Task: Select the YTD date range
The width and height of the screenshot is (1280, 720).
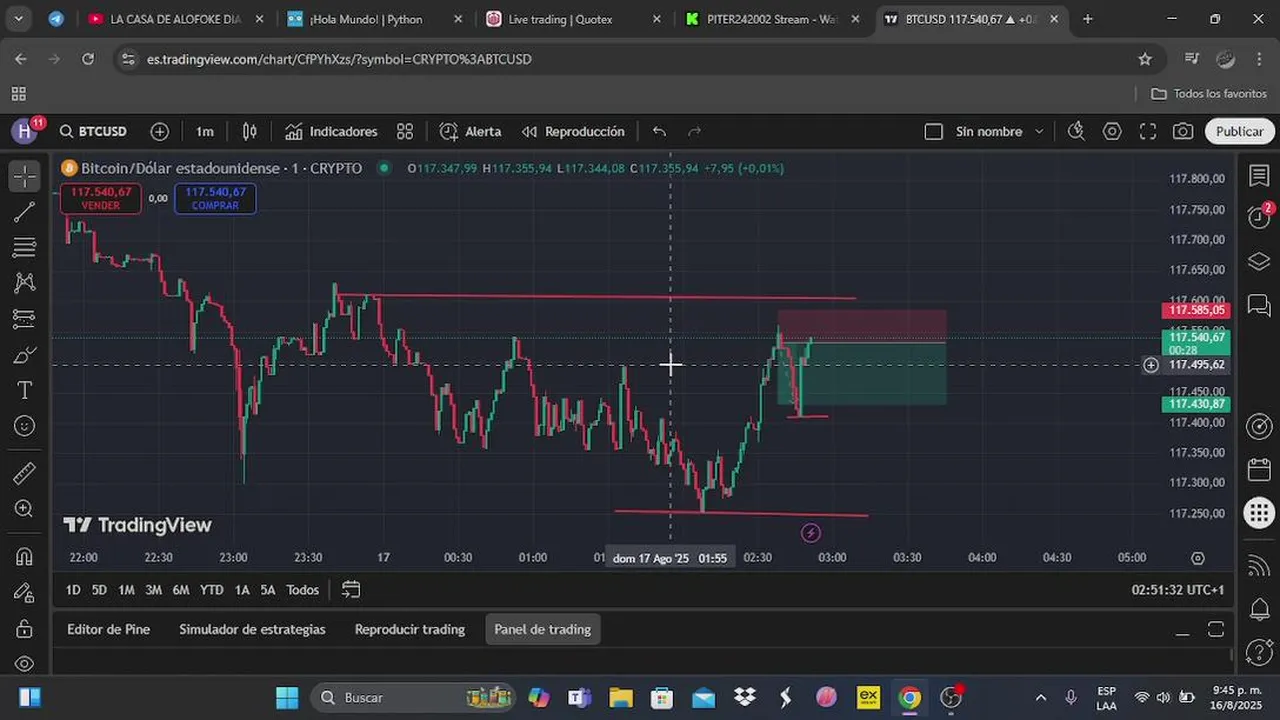Action: pyautogui.click(x=211, y=590)
